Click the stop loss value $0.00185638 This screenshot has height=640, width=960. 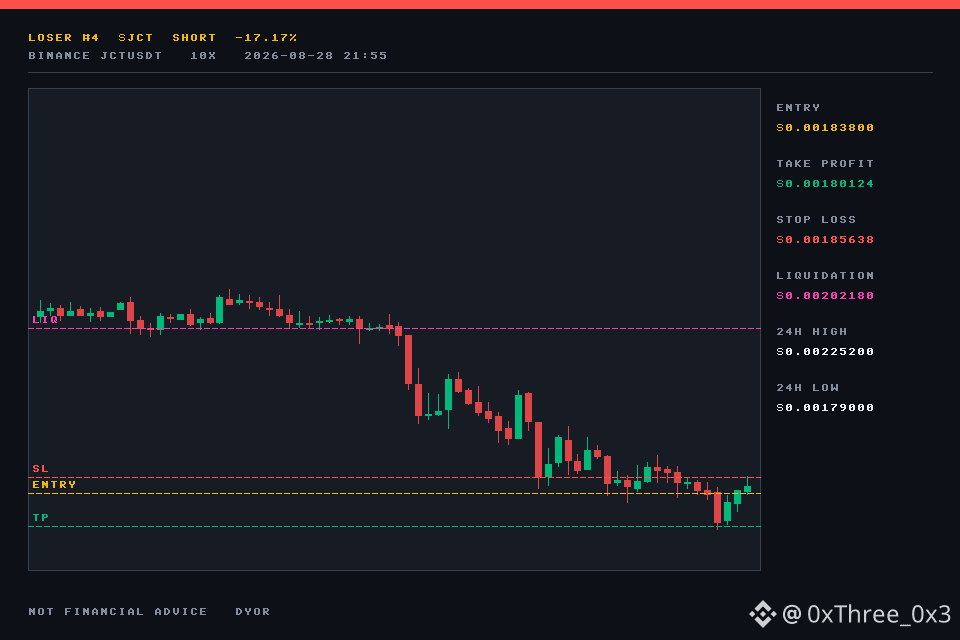coord(825,240)
